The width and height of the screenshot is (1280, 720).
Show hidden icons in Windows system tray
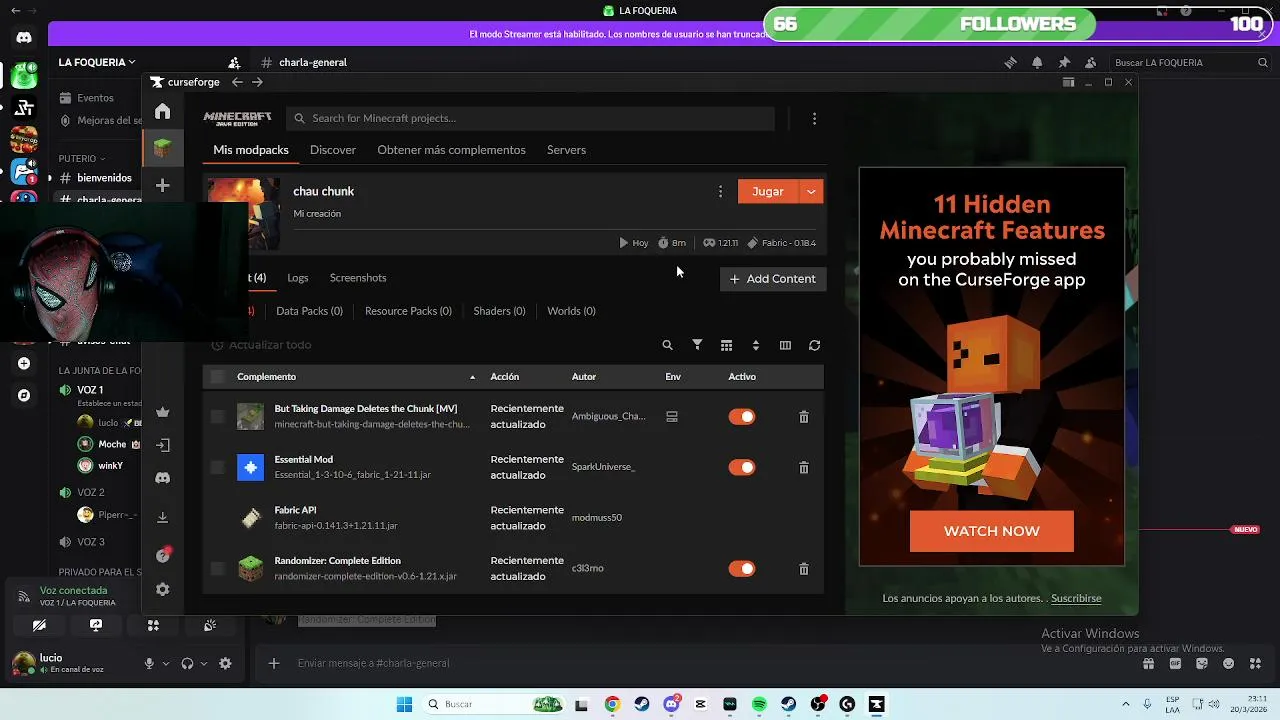(x=1126, y=704)
